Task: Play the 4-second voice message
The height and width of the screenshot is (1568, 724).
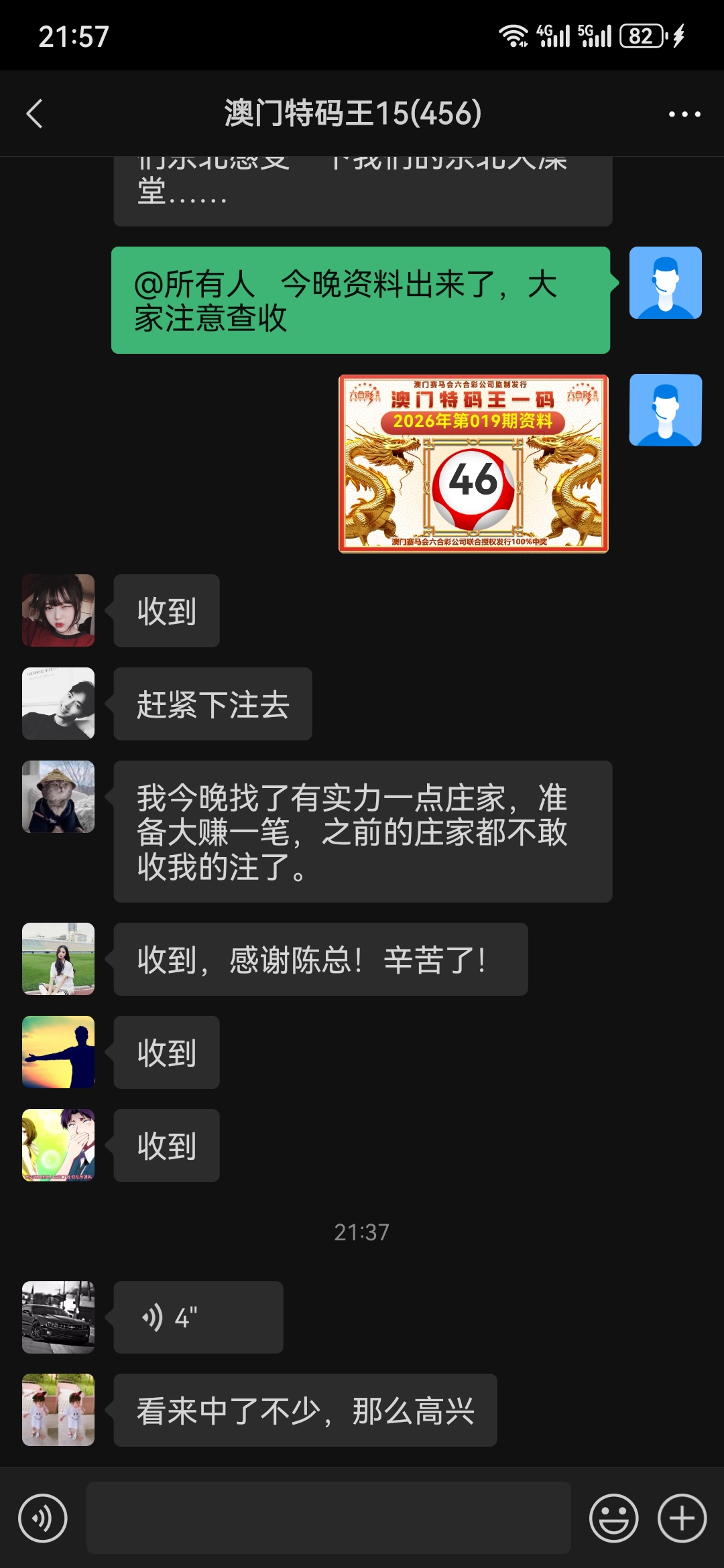Action: click(198, 1317)
